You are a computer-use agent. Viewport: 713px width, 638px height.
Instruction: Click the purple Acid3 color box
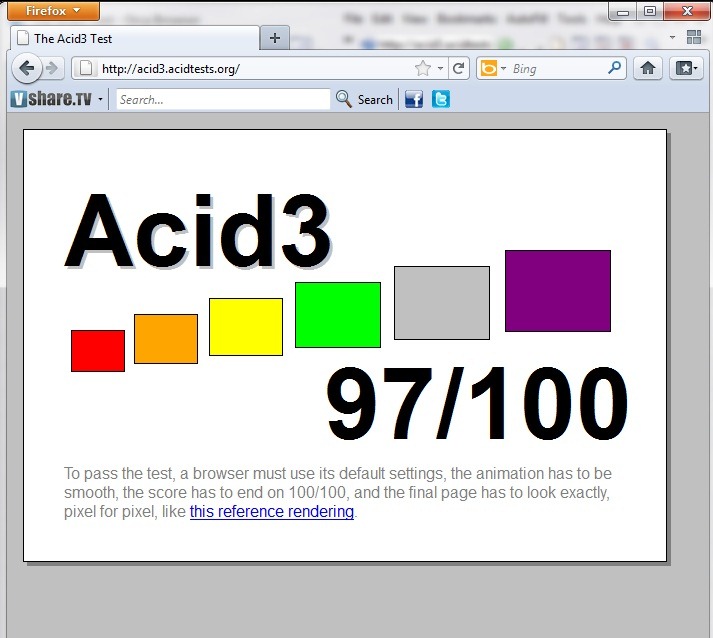click(x=558, y=291)
